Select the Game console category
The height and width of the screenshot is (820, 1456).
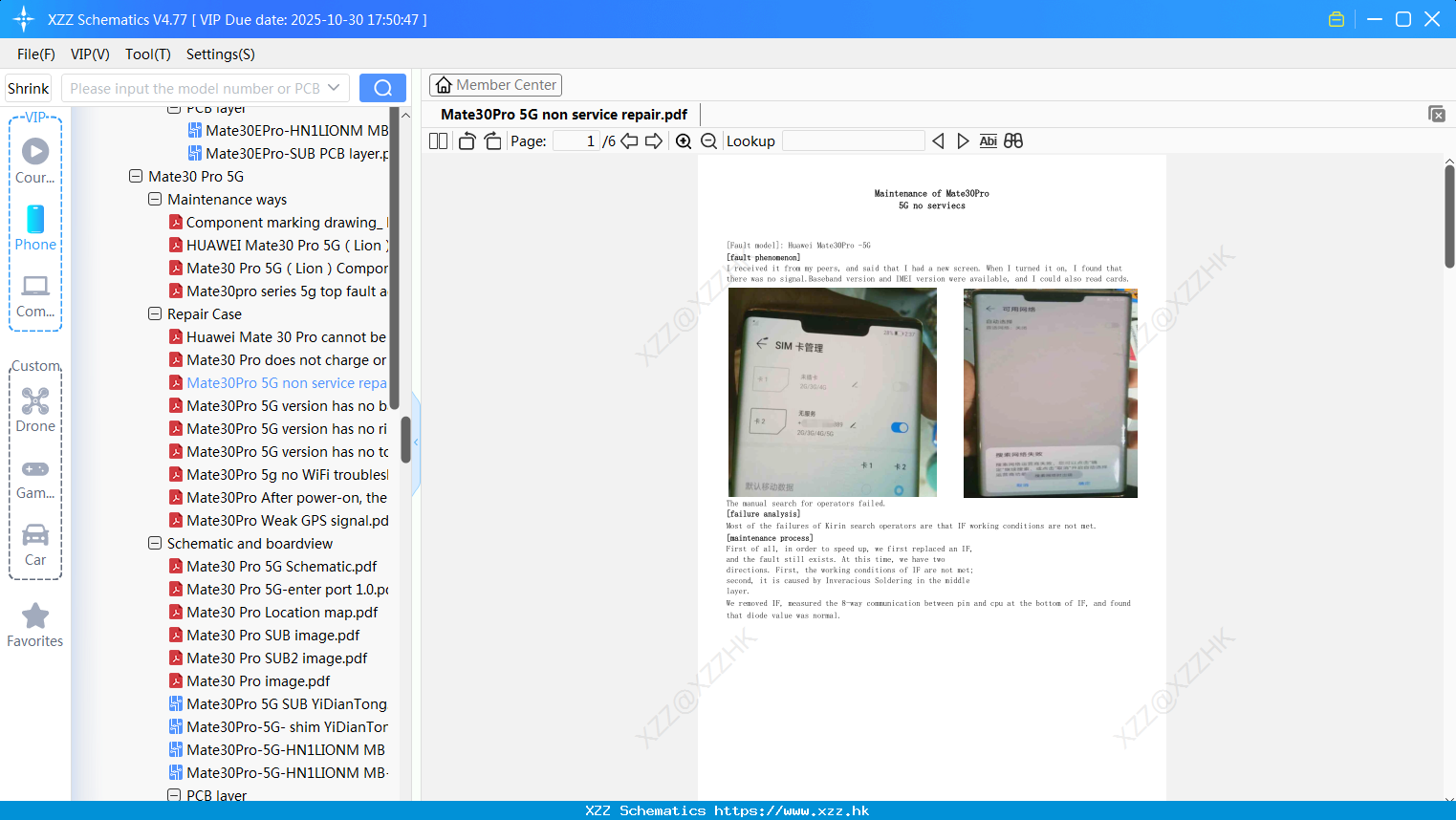point(35,478)
